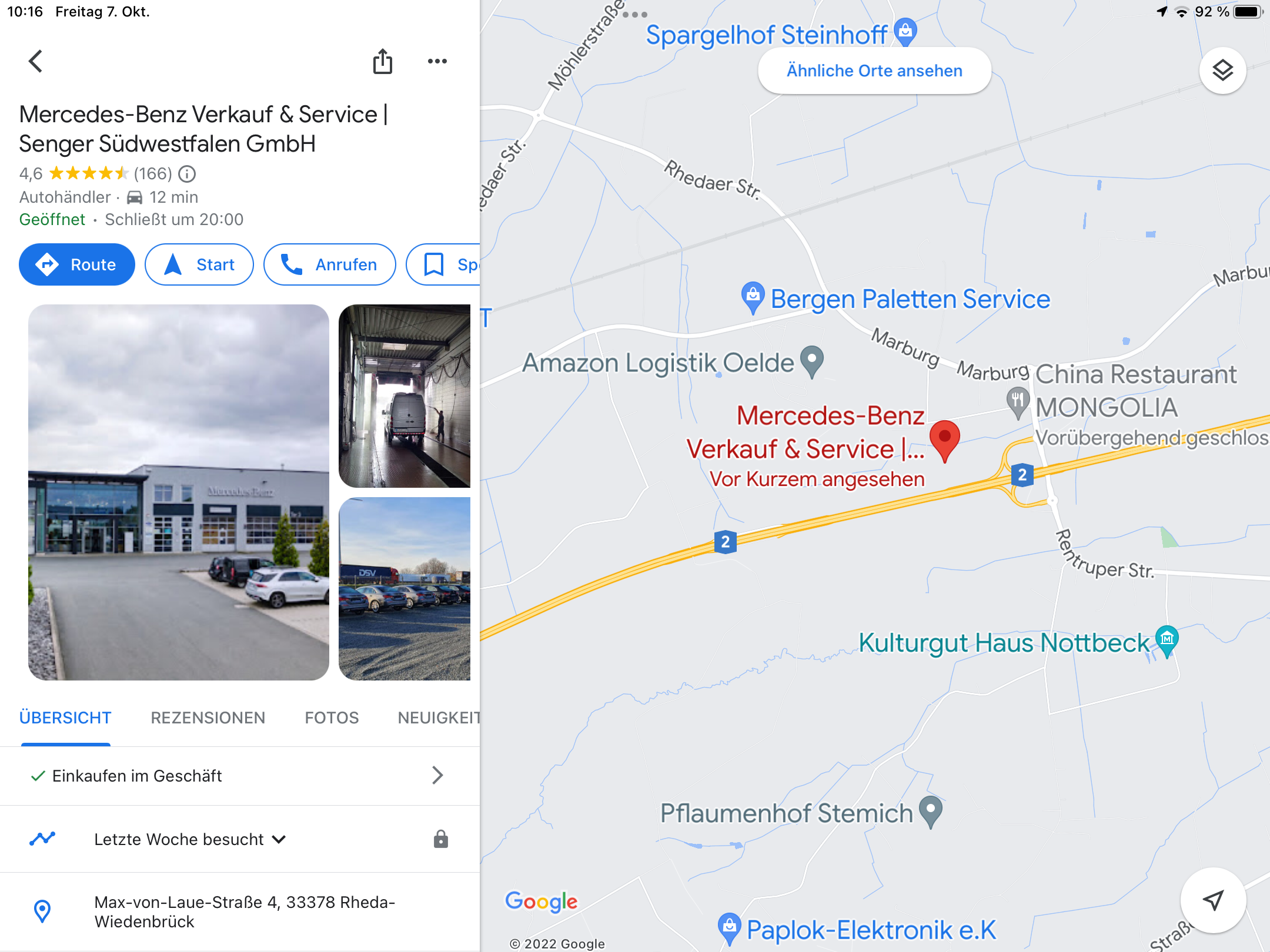Expand Einkaufen im Geschäft details chevron
This screenshot has width=1270, height=952.
pyautogui.click(x=437, y=776)
